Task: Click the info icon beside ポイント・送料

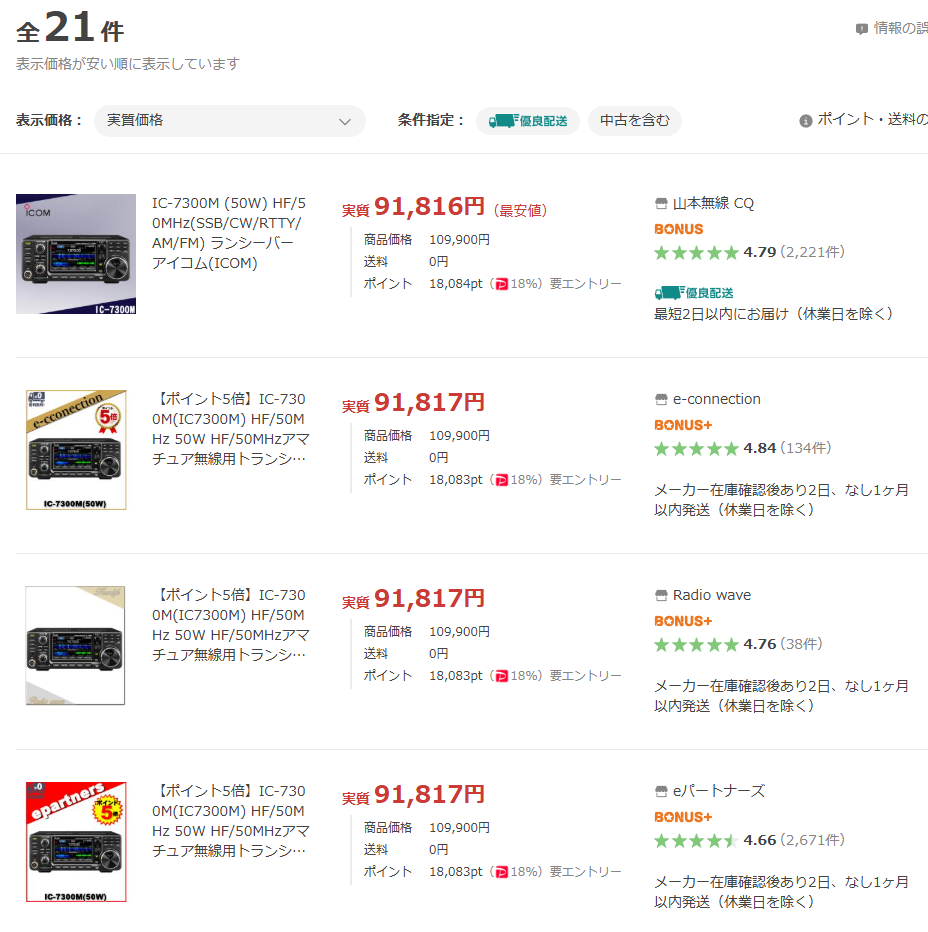Action: (806, 121)
